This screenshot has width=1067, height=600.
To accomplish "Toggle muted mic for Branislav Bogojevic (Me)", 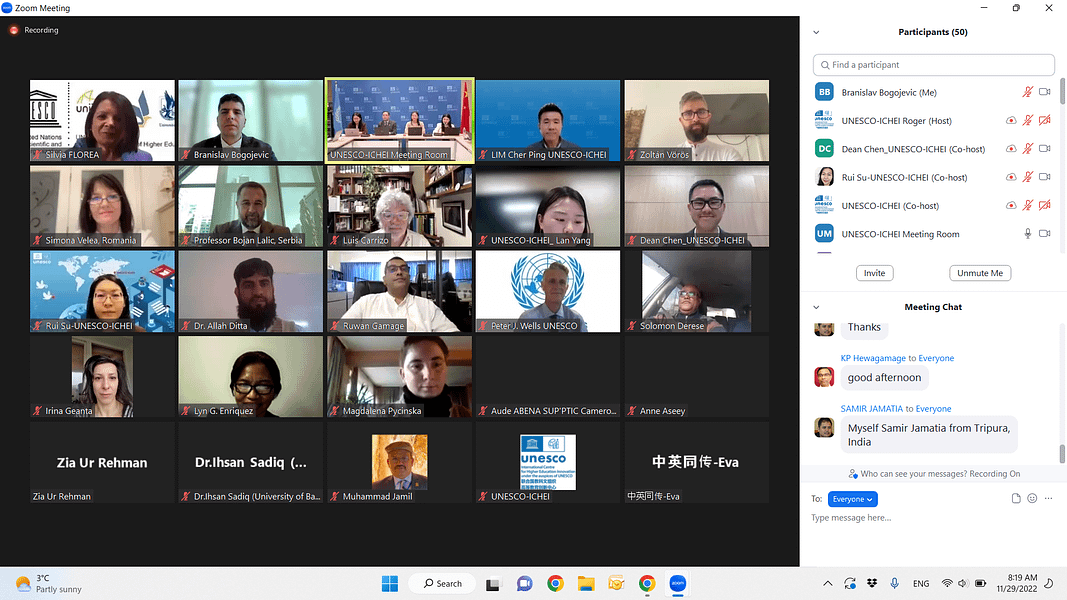I will pyautogui.click(x=1027, y=92).
